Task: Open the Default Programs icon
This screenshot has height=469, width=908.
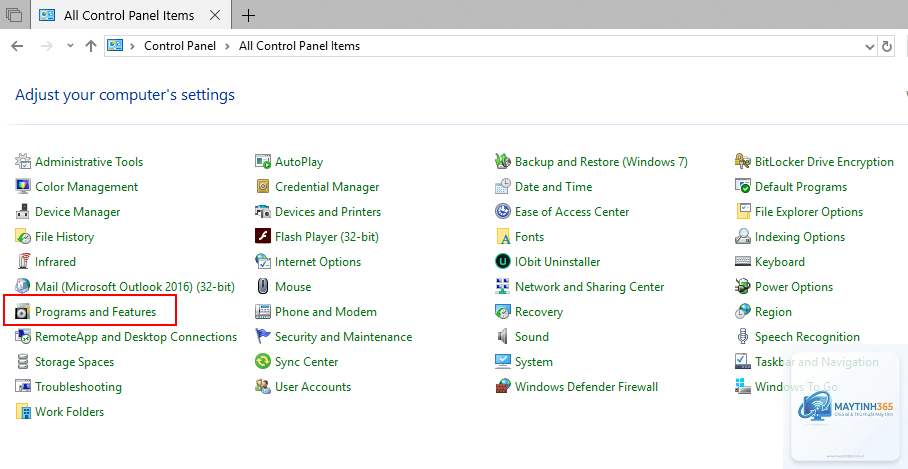Action: 743,186
